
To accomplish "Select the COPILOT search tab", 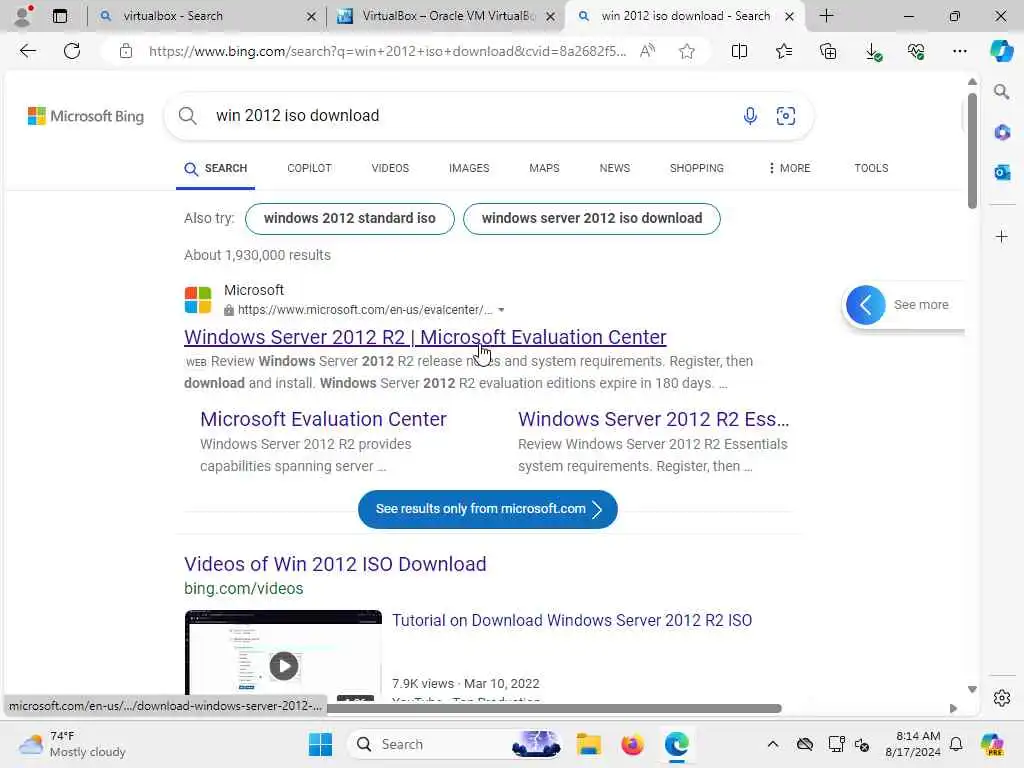I will coord(310,168).
